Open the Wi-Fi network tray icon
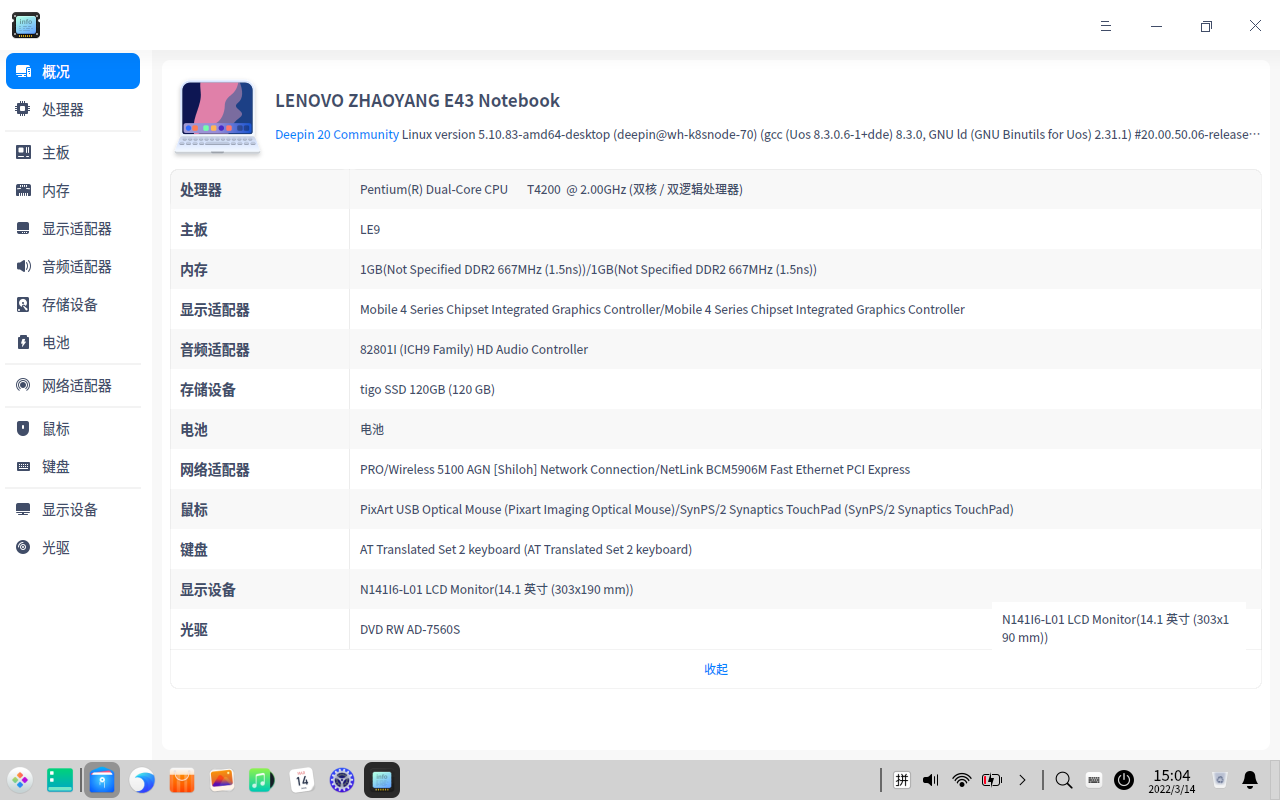Image resolution: width=1280 pixels, height=800 pixels. (962, 780)
